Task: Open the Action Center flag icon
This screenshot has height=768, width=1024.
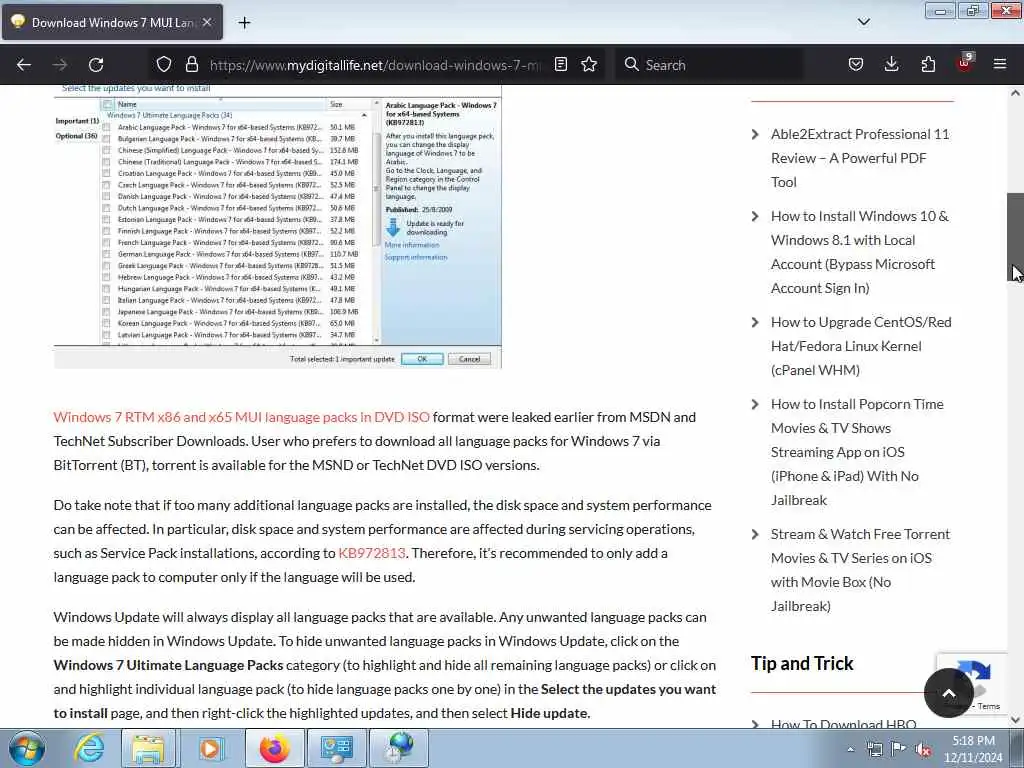Action: point(899,750)
